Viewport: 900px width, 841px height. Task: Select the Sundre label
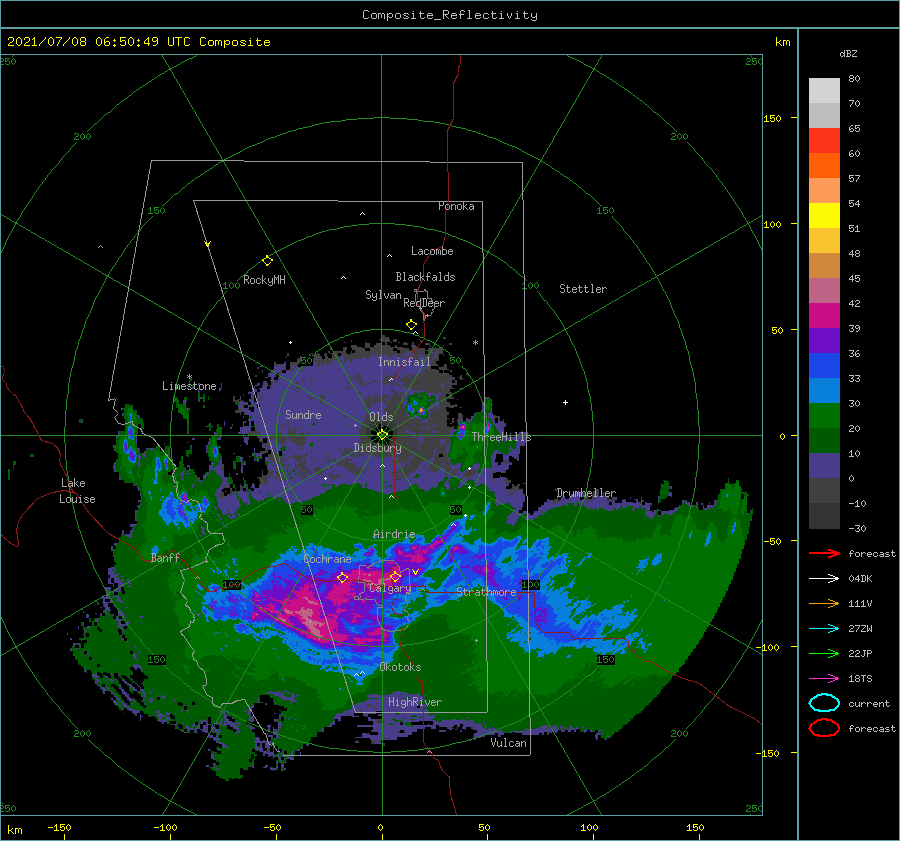pyautogui.click(x=303, y=414)
